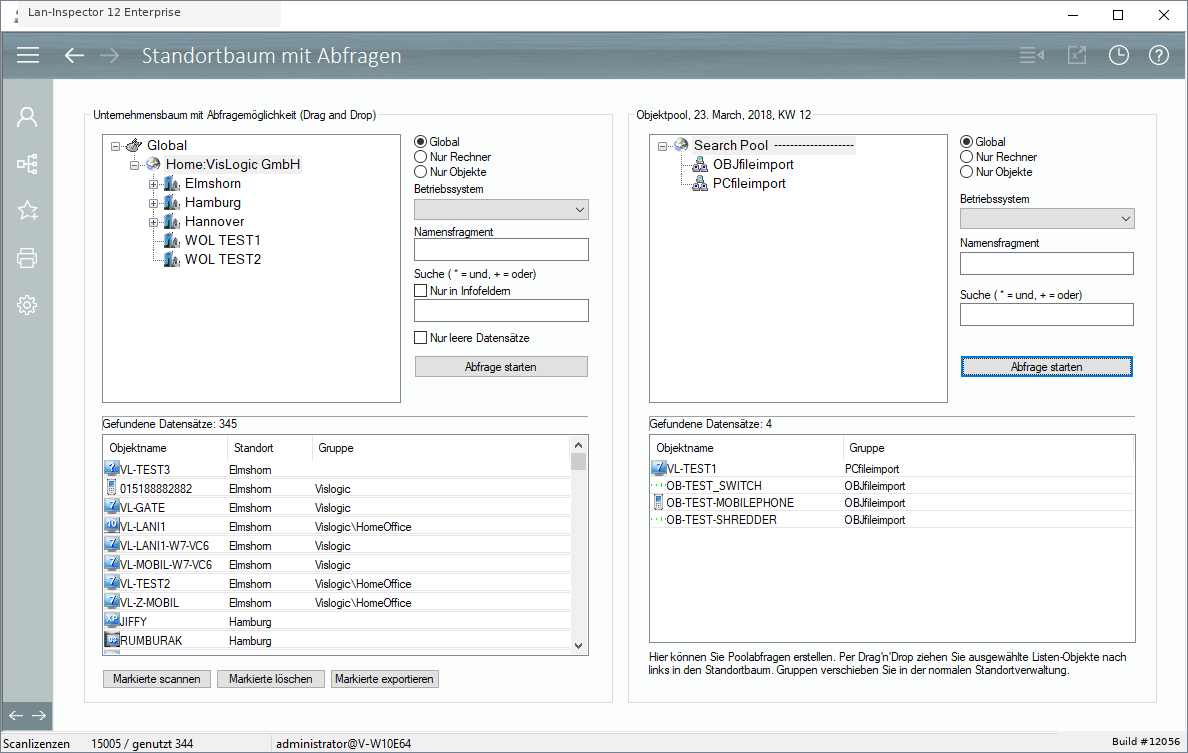The width and height of the screenshot is (1188, 753).
Task: Enable Nur leere Datensätze checkbox
Action: click(420, 338)
